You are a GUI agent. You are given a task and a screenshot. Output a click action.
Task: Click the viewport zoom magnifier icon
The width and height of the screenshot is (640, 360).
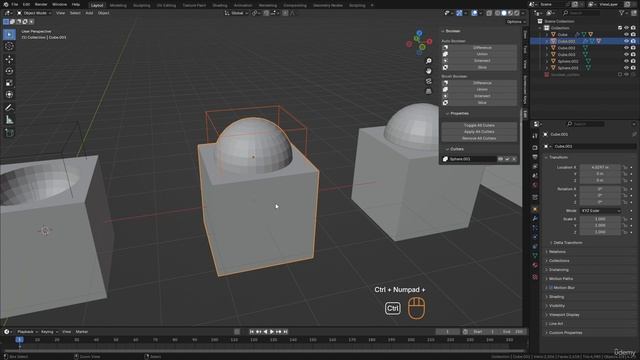[429, 61]
